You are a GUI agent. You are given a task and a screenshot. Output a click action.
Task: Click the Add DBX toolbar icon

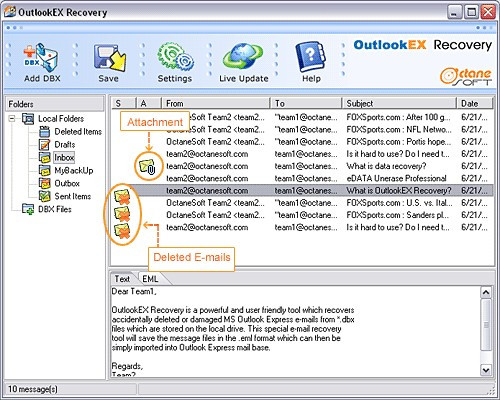point(41,57)
